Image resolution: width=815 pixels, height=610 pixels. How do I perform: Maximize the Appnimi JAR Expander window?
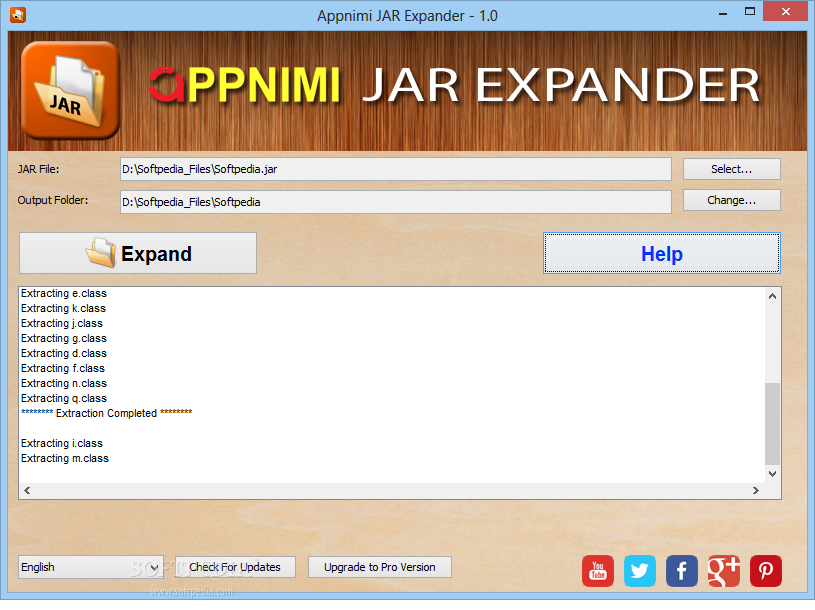tap(750, 11)
